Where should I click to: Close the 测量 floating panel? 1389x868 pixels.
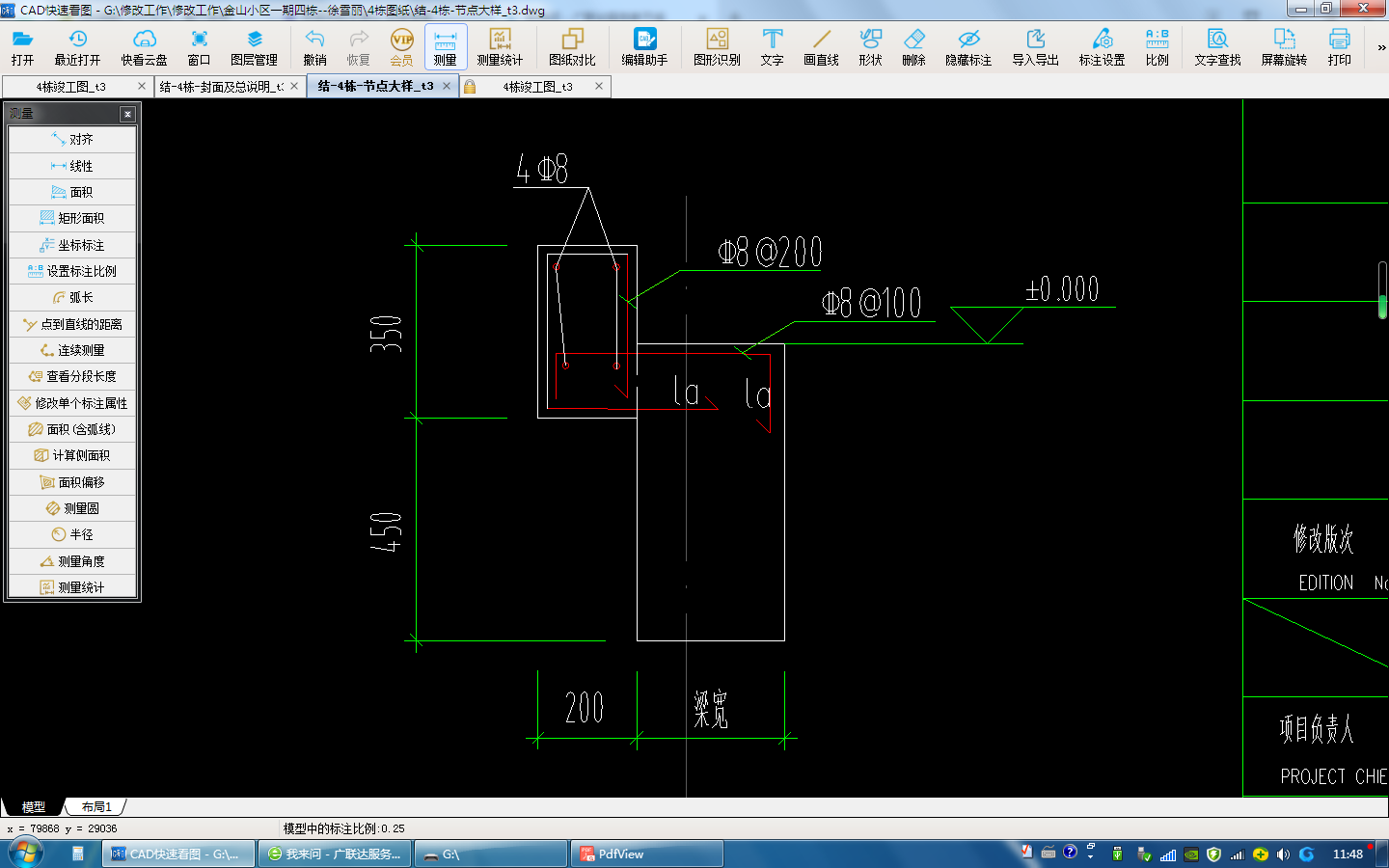(127, 114)
